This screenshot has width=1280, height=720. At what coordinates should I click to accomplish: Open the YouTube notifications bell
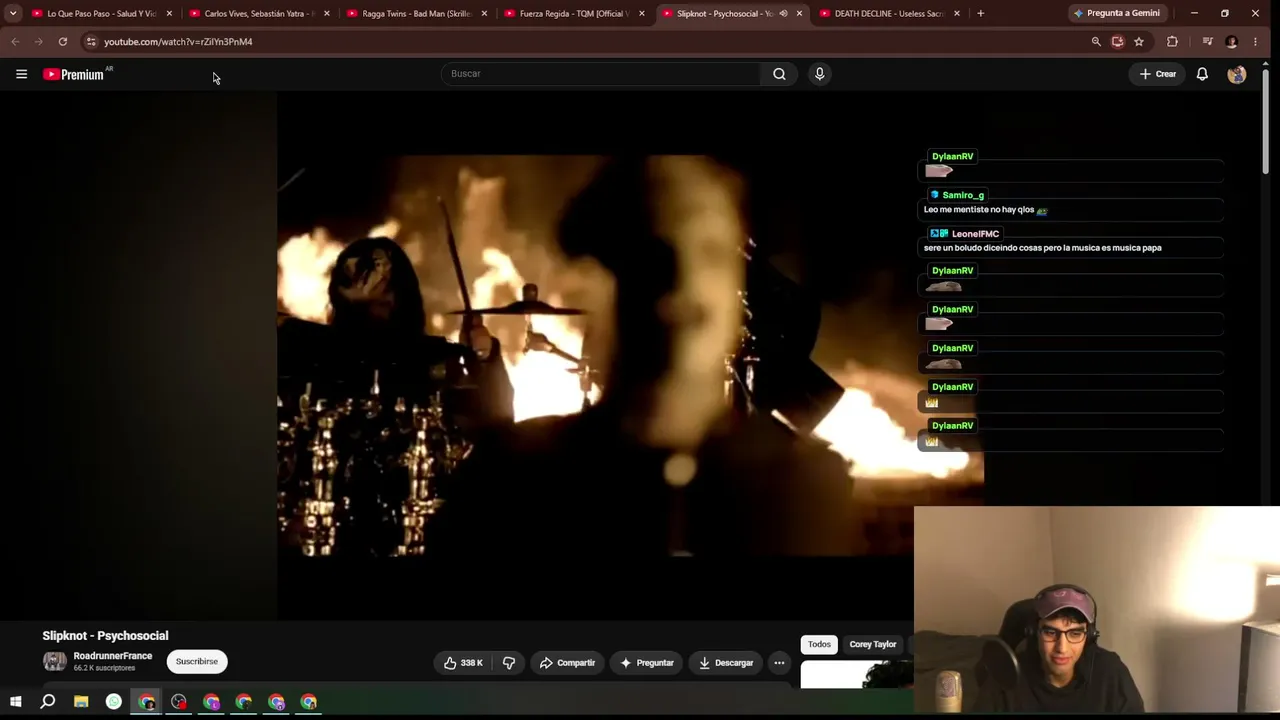1202,74
